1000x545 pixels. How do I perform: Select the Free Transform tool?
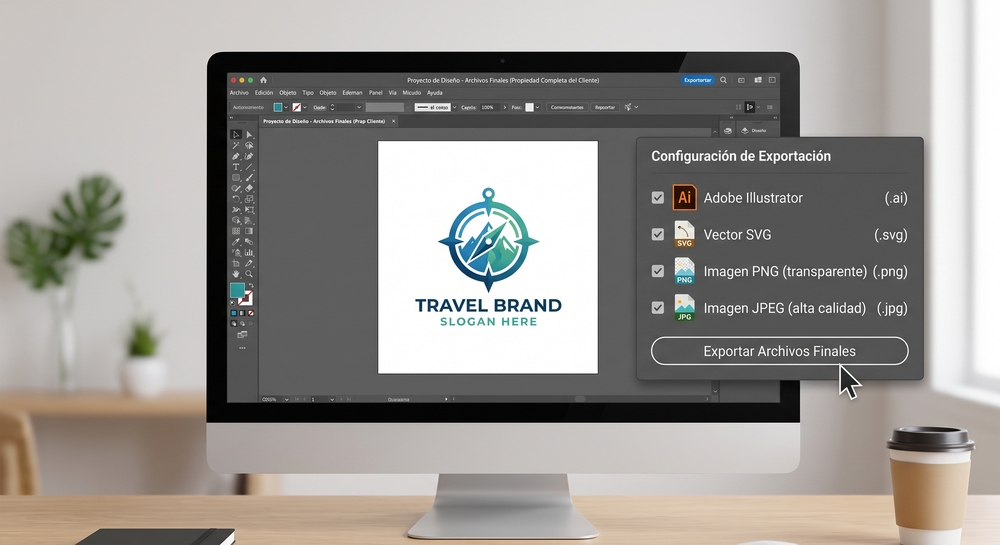(249, 209)
